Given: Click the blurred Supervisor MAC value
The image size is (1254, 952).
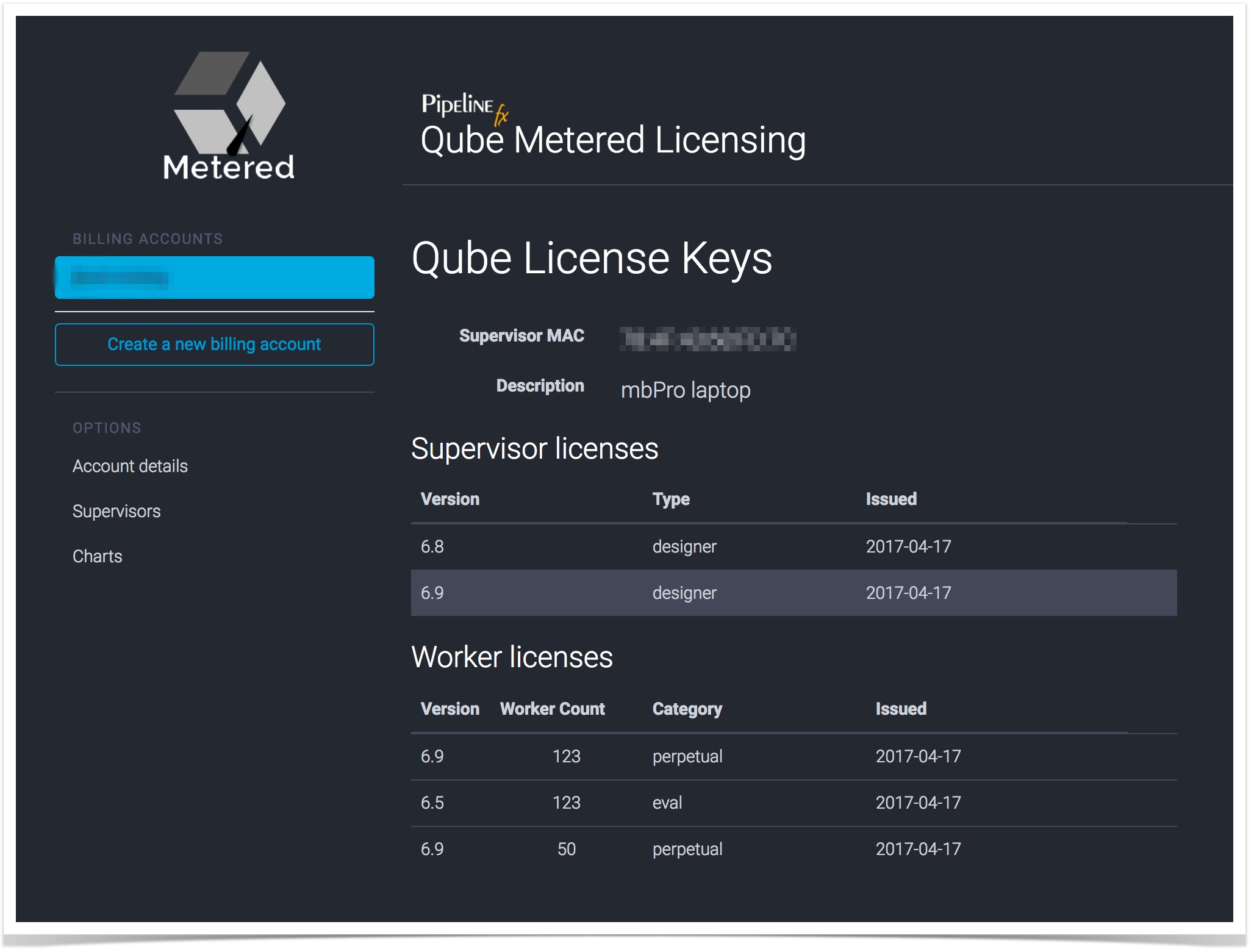Looking at the screenshot, I should pos(708,338).
